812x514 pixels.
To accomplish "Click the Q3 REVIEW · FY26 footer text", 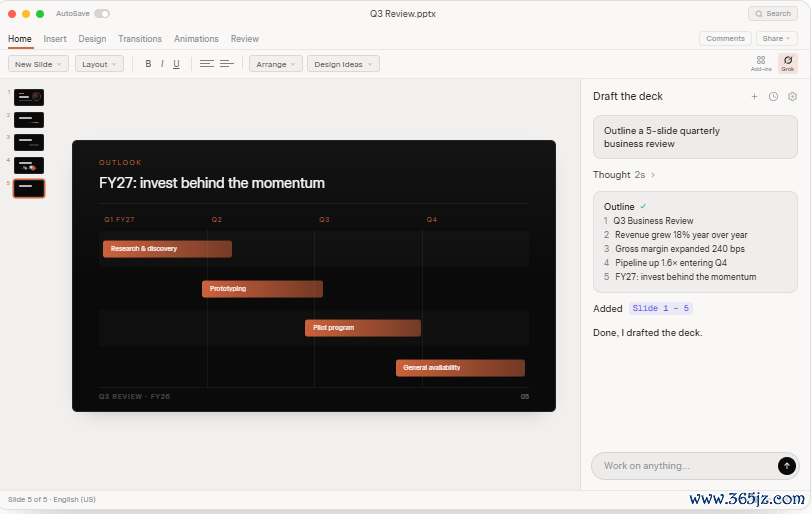I will tap(135, 396).
